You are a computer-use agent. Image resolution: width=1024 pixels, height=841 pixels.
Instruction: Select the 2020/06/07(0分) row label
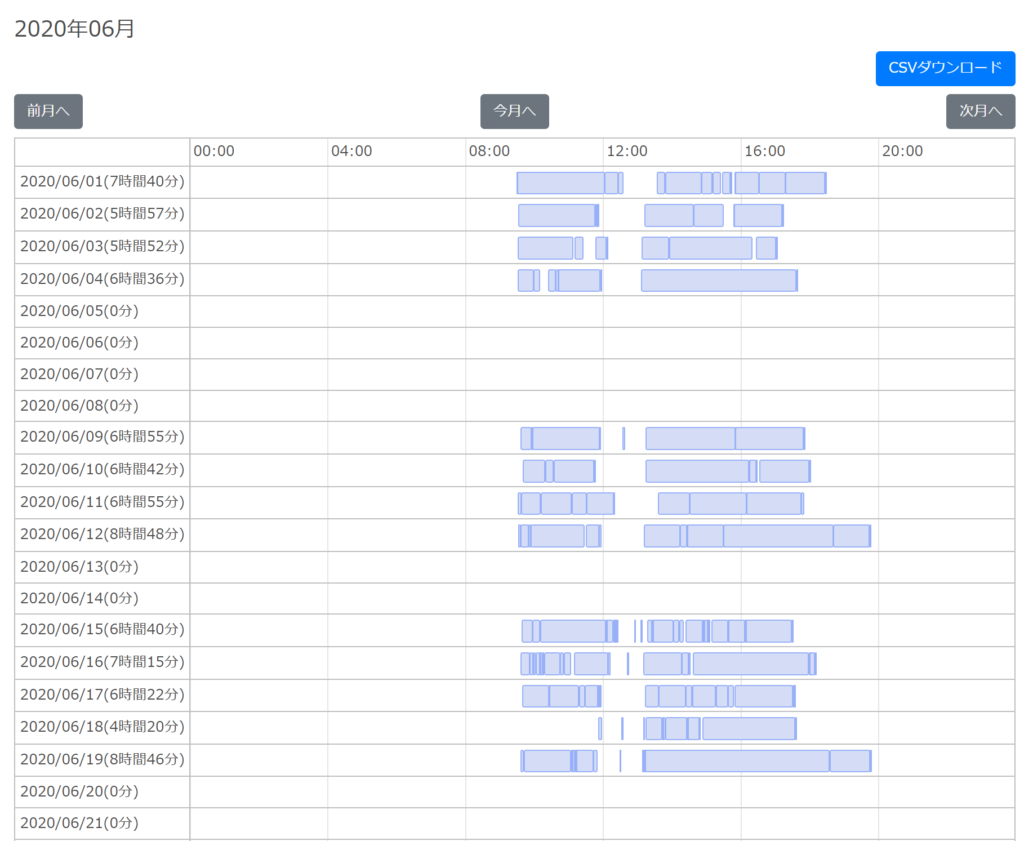pyautogui.click(x=79, y=375)
